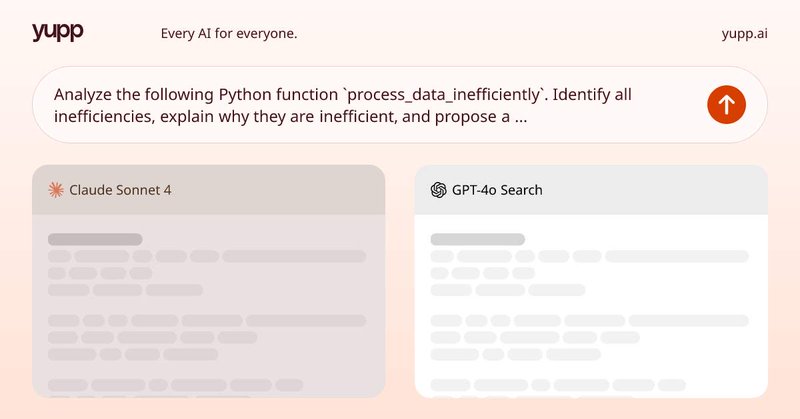800x419 pixels.
Task: Click the `process_data_inefficiently` function name in the prompt
Action: pyautogui.click(x=444, y=95)
